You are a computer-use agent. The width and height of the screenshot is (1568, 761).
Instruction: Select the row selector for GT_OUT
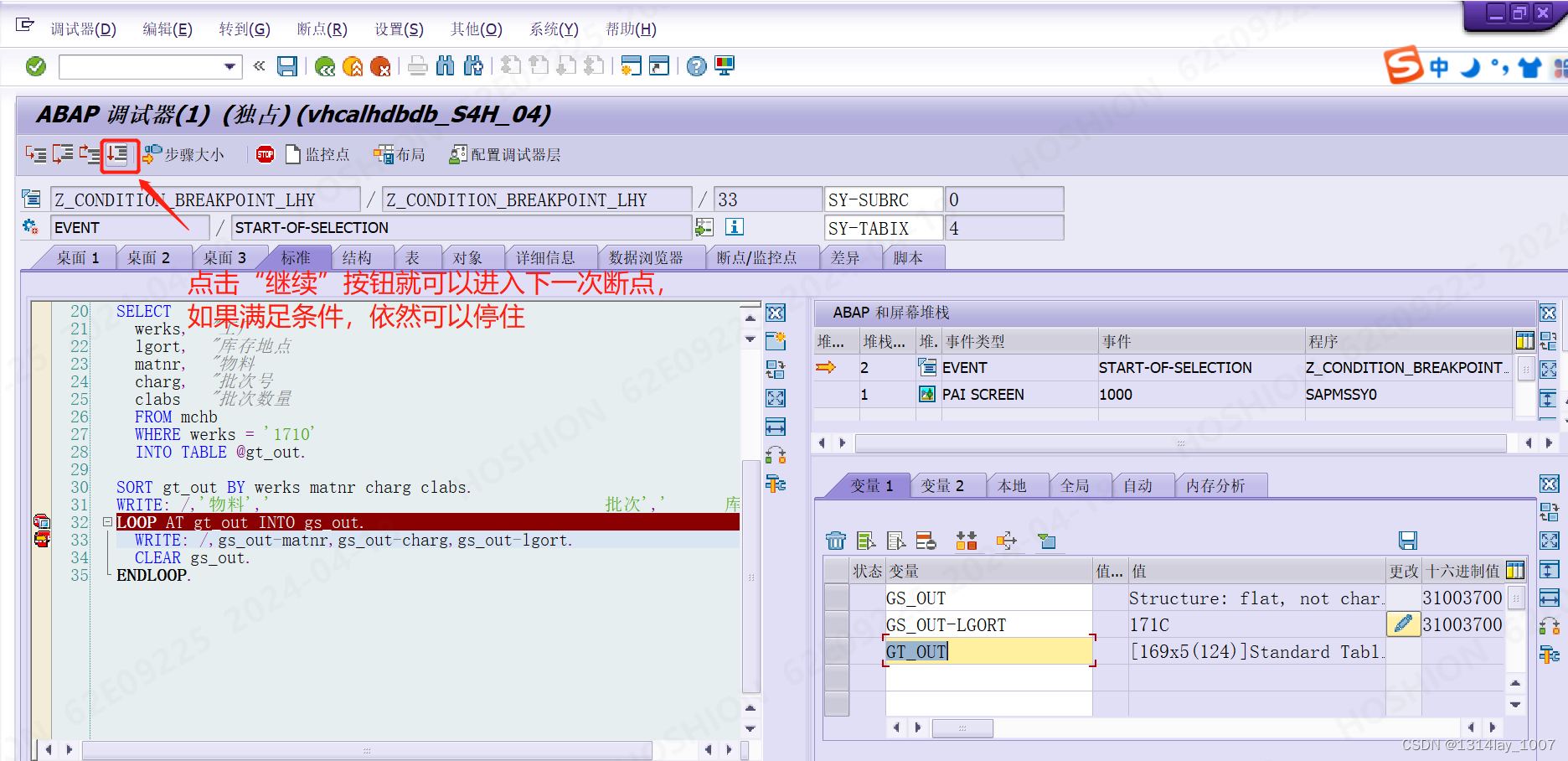pyautogui.click(x=837, y=651)
